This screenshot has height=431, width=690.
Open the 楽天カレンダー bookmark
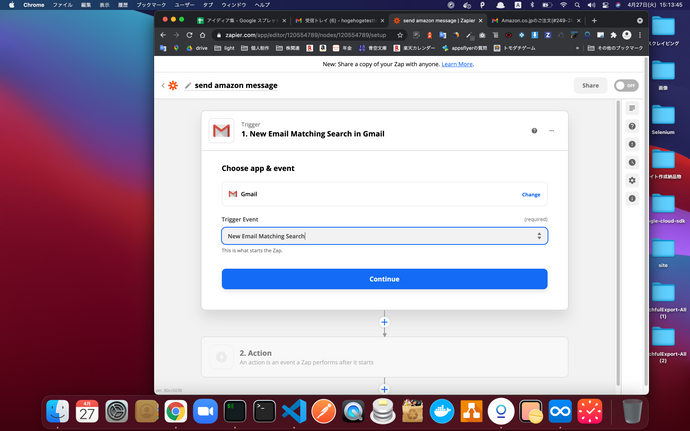(x=415, y=48)
